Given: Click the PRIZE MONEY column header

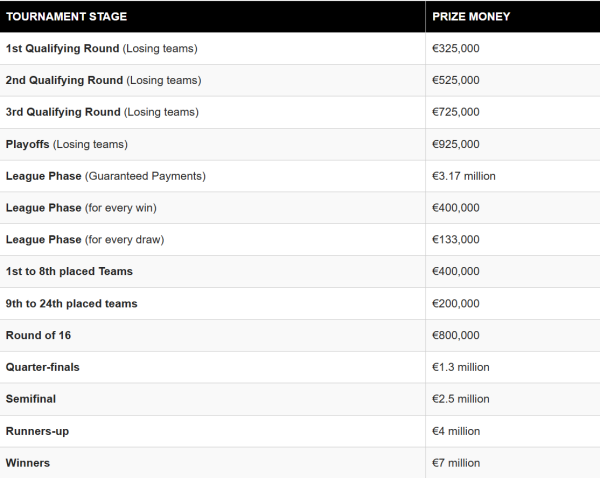Looking at the screenshot, I should pyautogui.click(x=471, y=16).
